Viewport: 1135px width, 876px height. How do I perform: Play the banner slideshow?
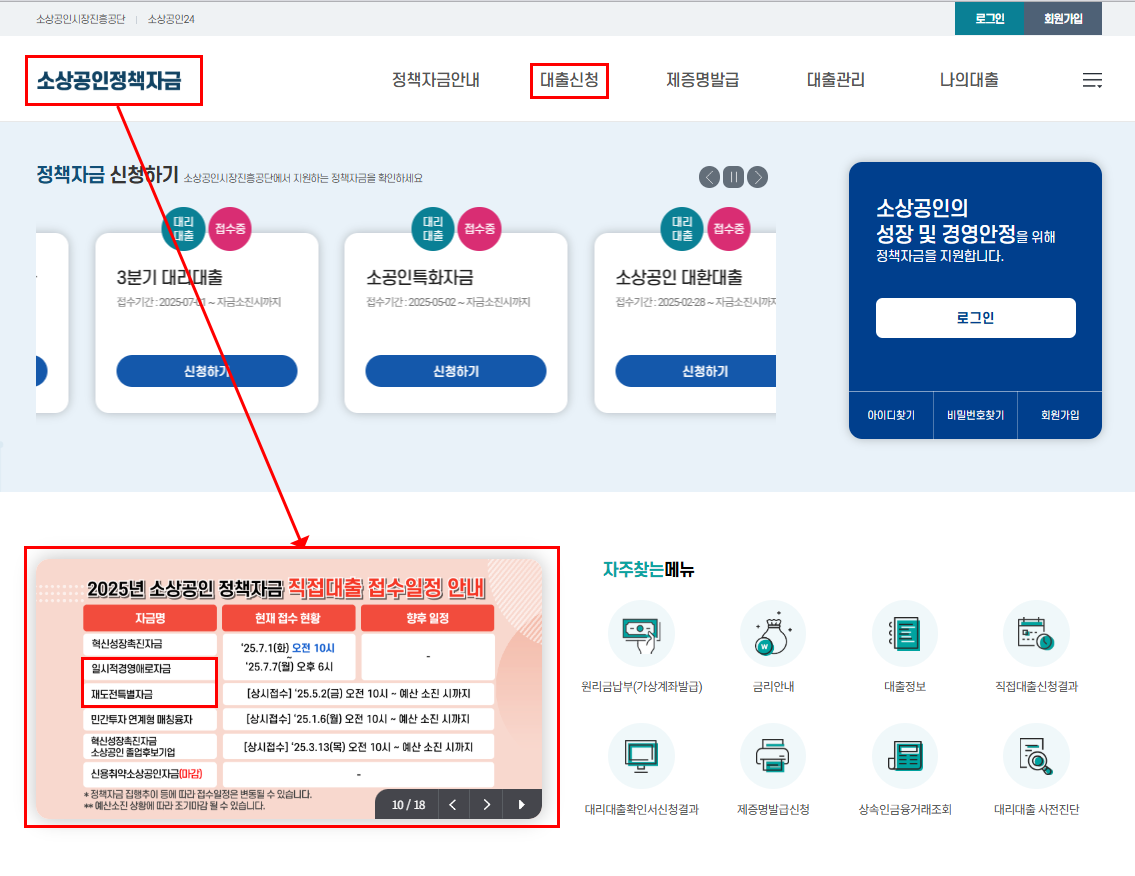(521, 804)
